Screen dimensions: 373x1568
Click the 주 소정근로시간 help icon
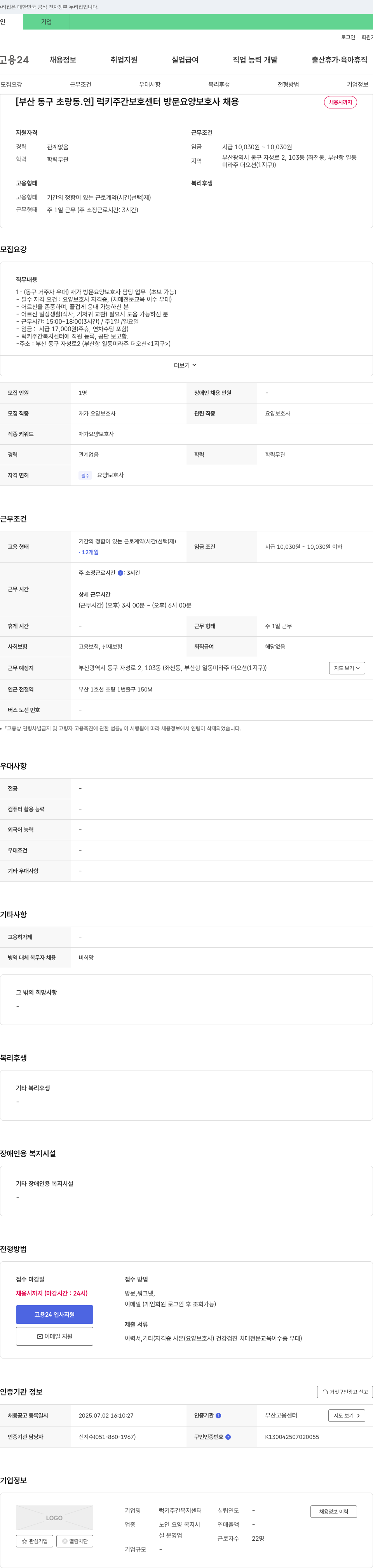120,573
